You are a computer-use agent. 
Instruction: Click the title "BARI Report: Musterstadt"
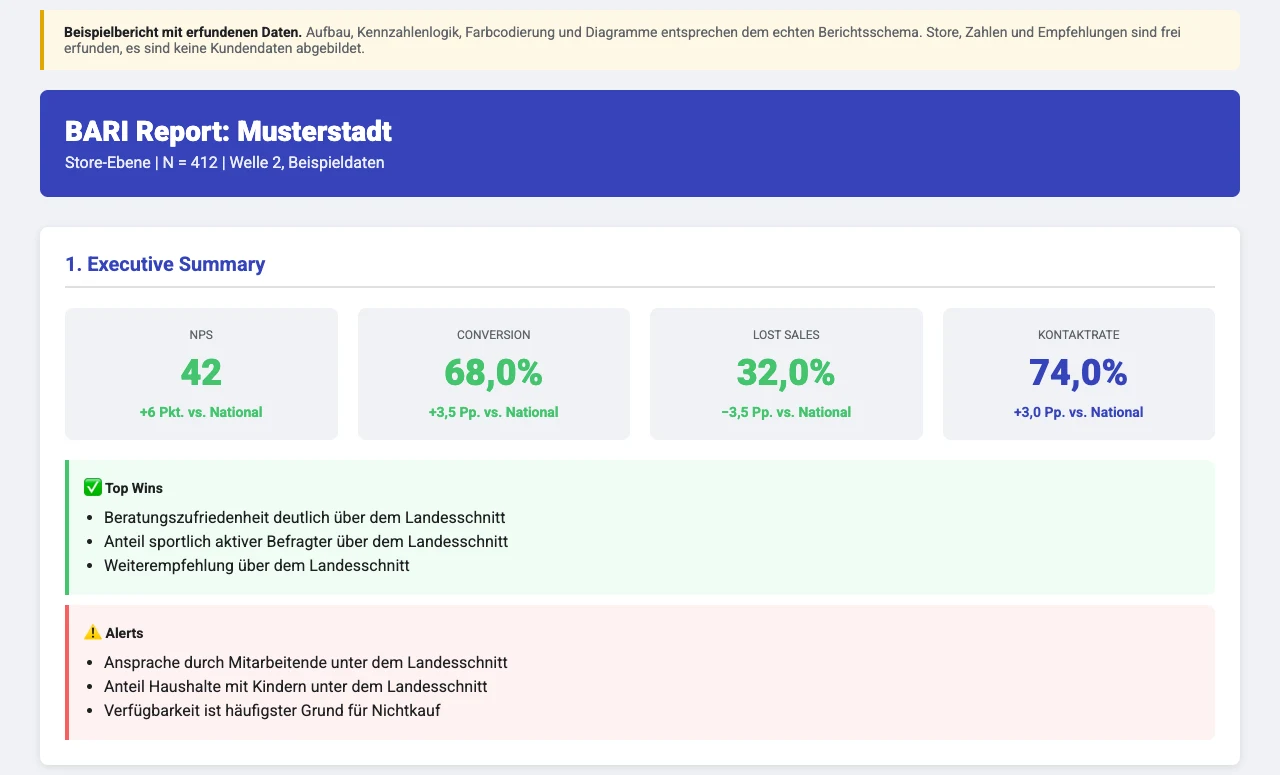coord(228,131)
